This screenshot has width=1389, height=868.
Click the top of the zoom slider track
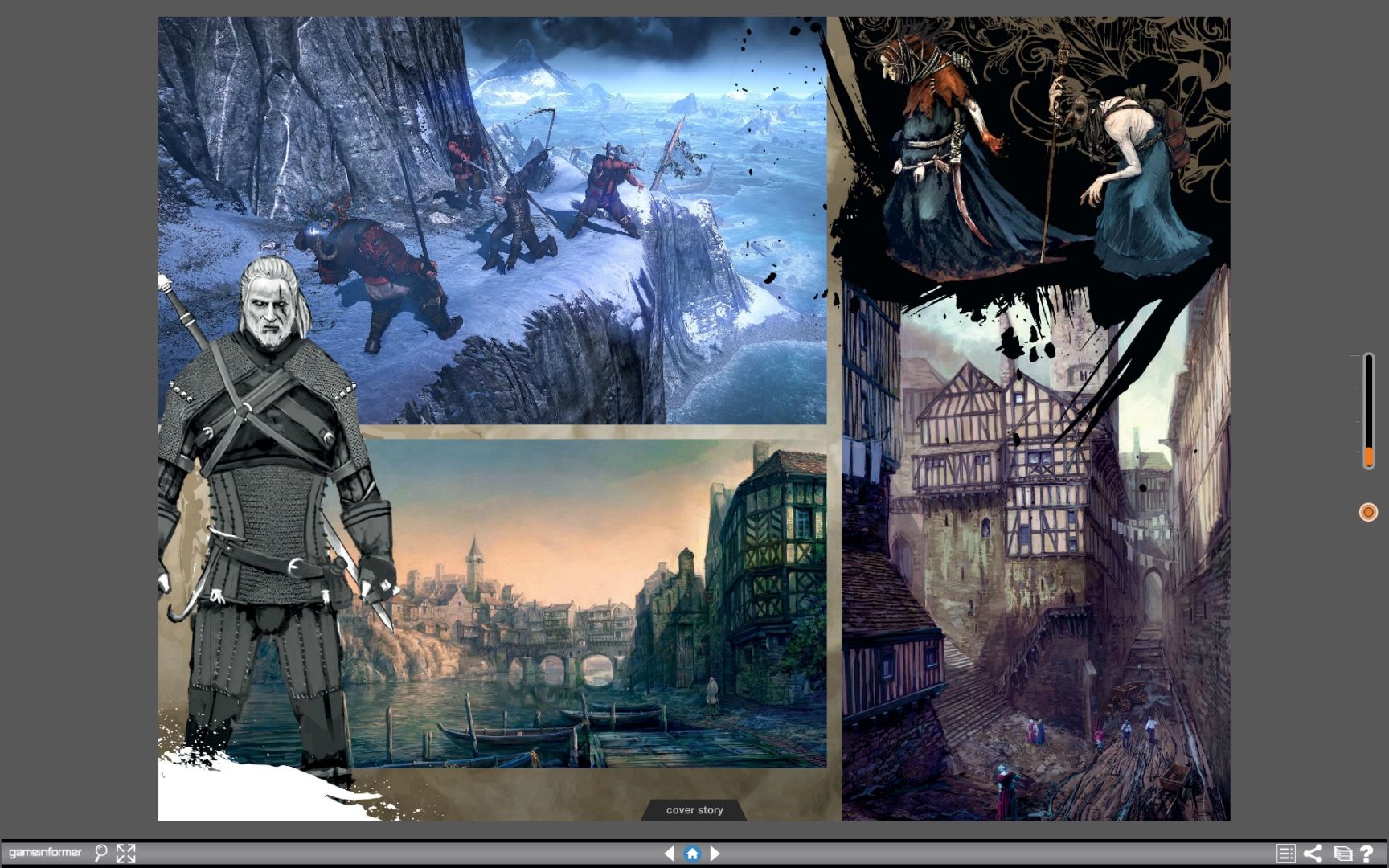[x=1367, y=358]
